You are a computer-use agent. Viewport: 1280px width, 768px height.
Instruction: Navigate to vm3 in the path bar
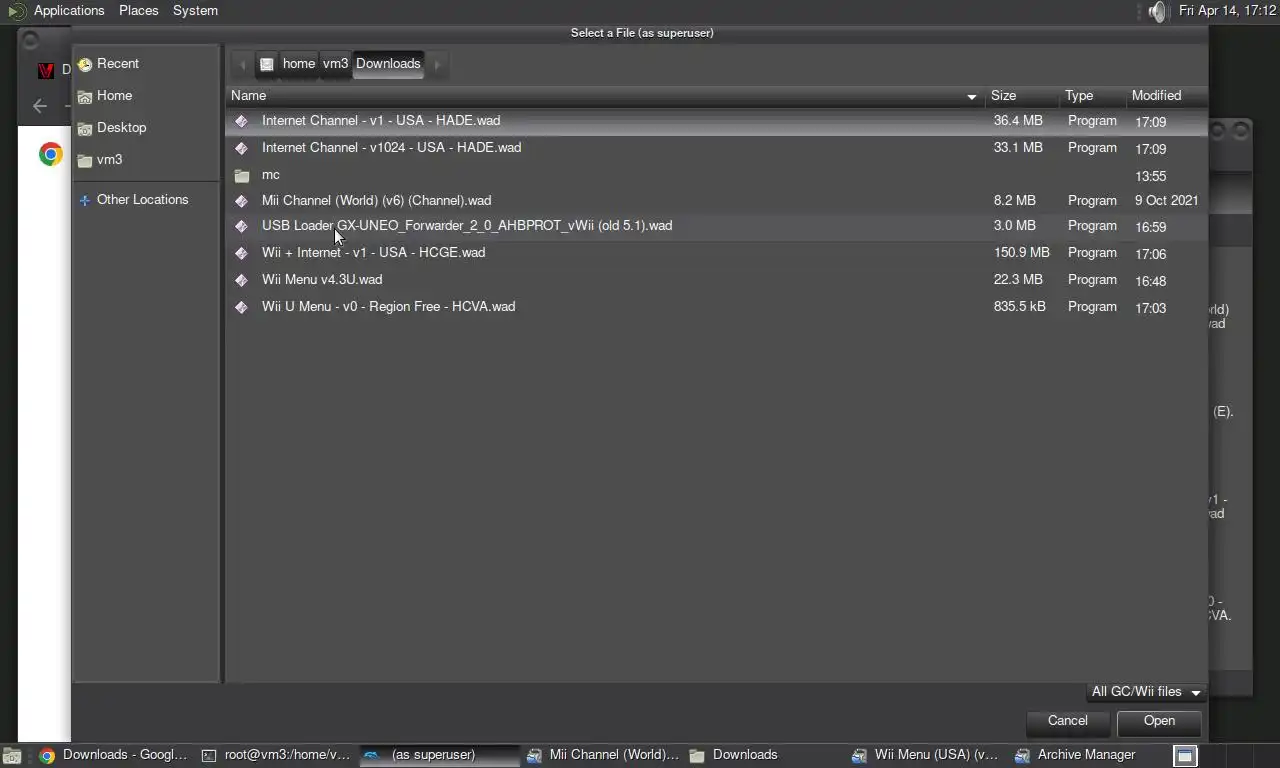click(x=335, y=64)
